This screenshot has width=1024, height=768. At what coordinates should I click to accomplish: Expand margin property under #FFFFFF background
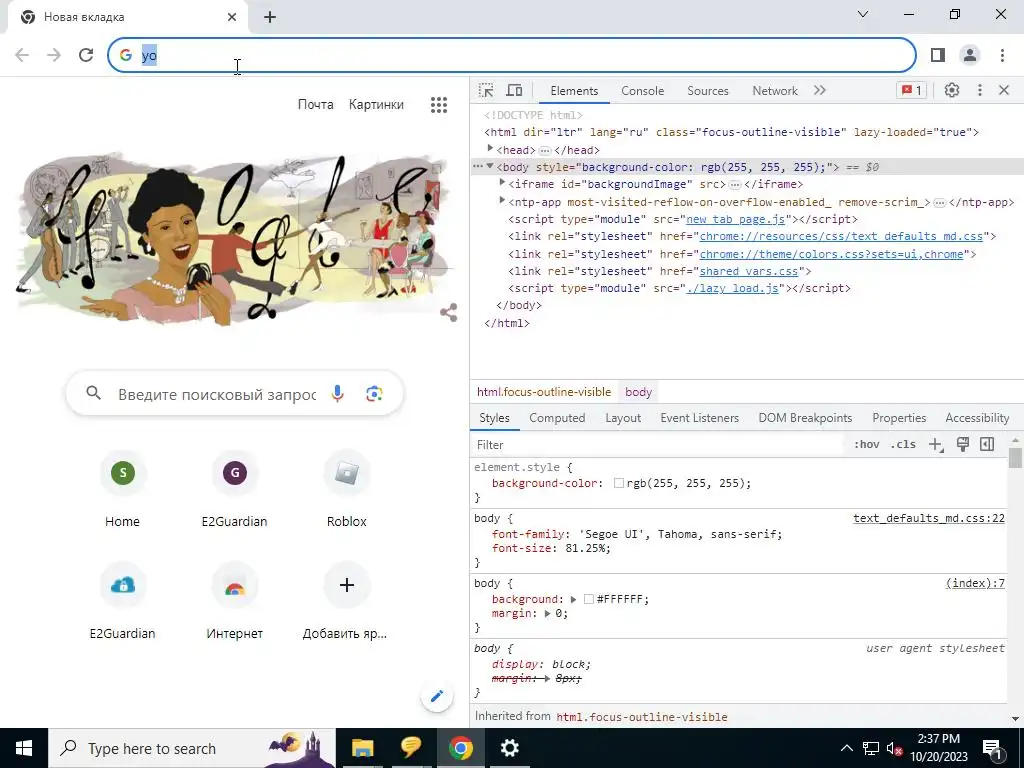point(548,613)
